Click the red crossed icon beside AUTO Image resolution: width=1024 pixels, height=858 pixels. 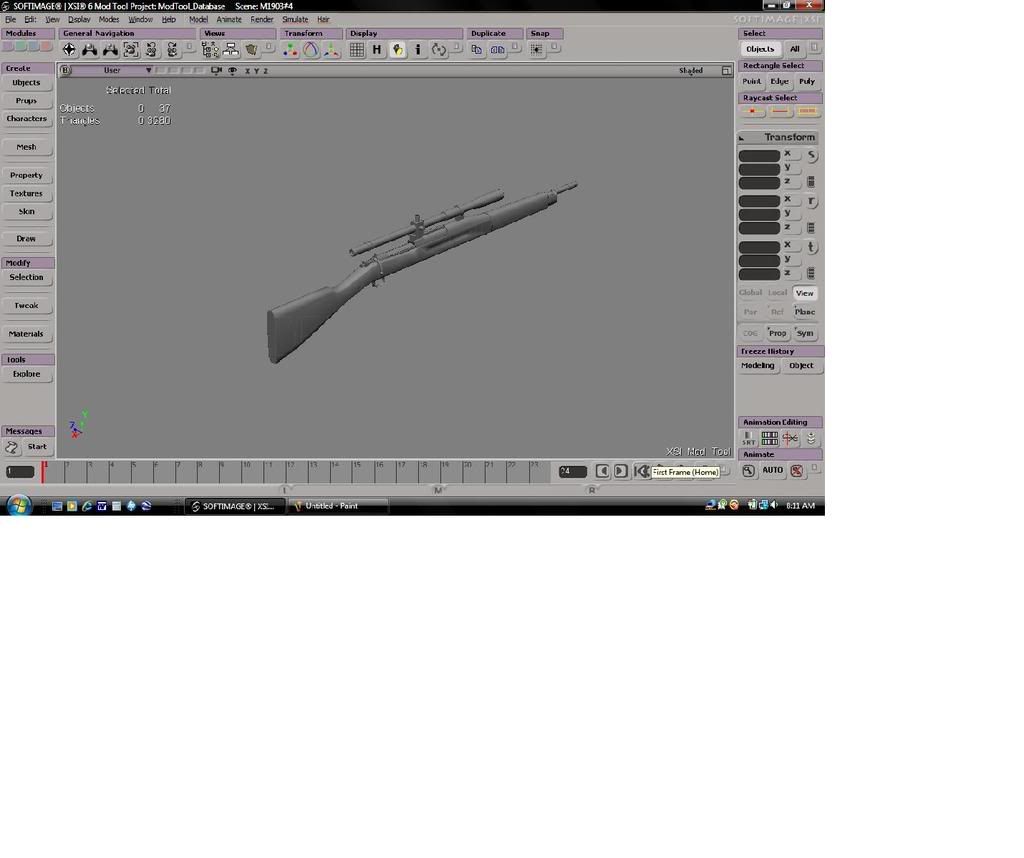[797, 471]
